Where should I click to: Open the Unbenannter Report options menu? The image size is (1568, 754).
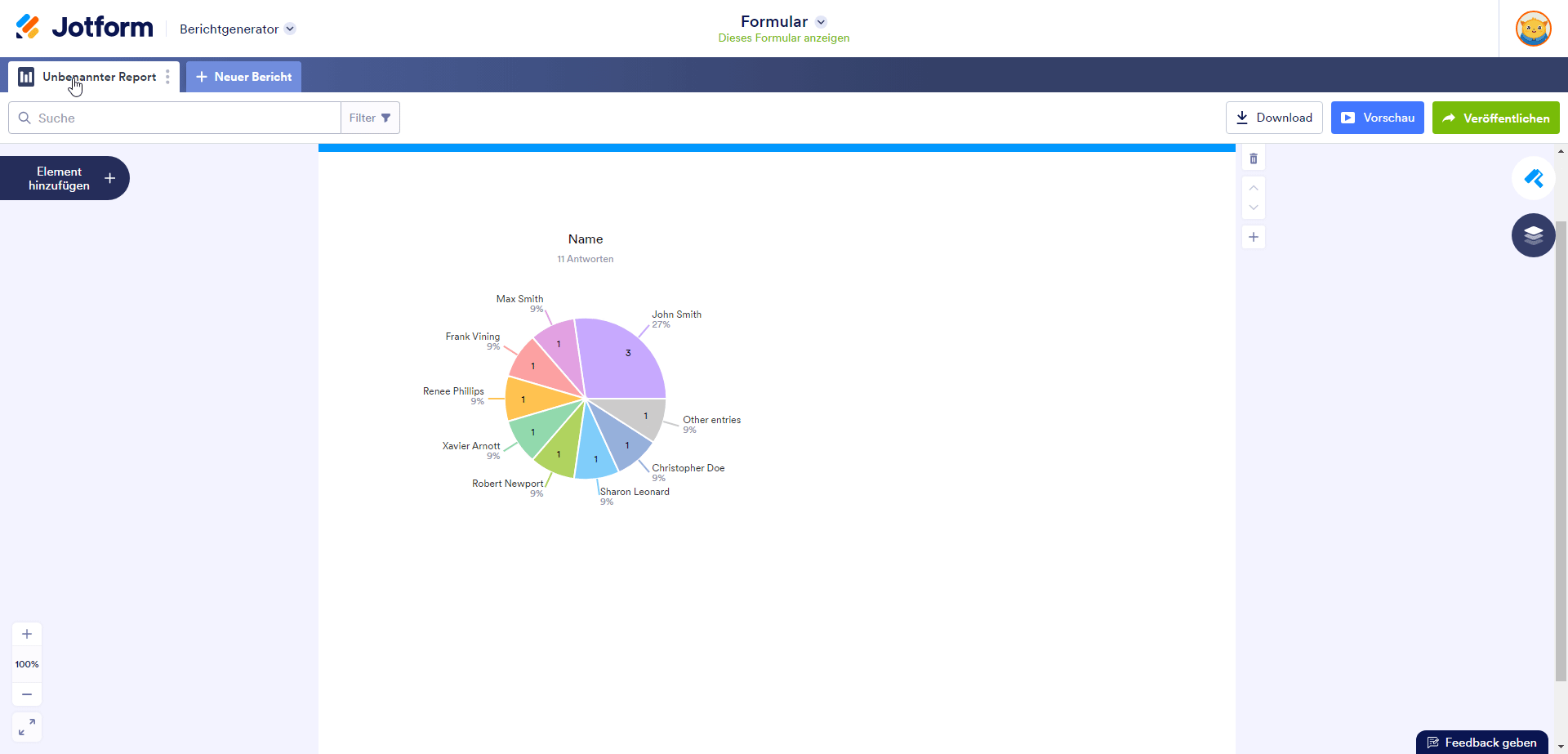[167, 77]
